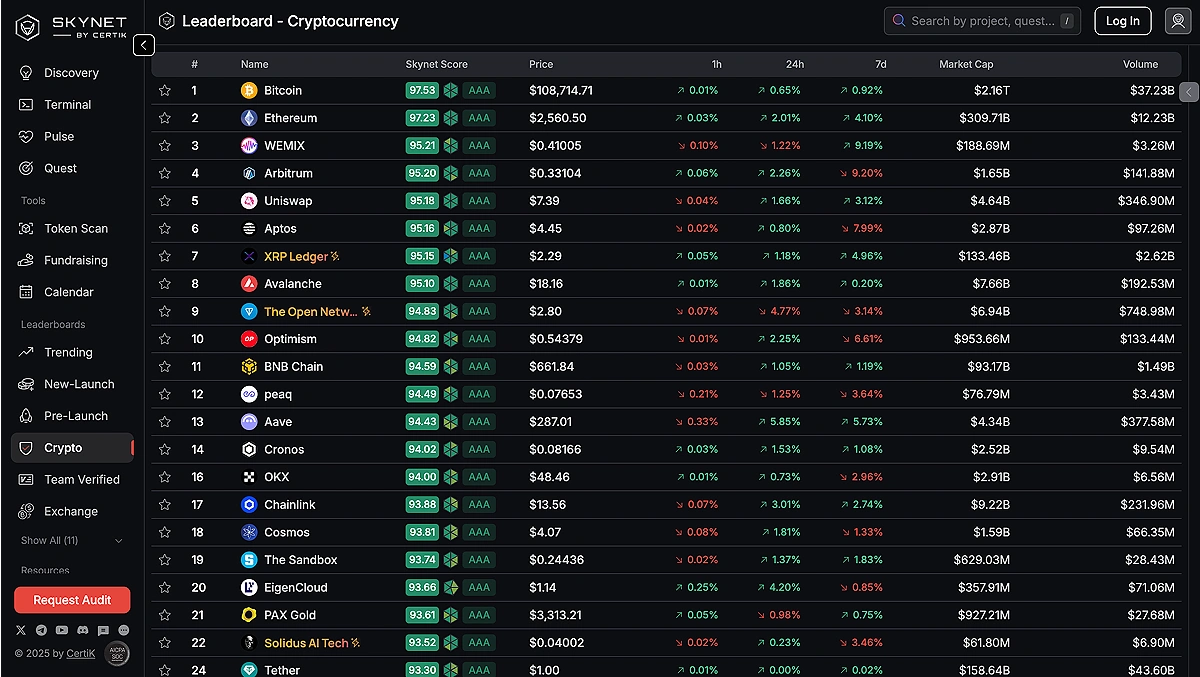
Task: Click the Bitcoin coin logo icon
Action: 249,90
